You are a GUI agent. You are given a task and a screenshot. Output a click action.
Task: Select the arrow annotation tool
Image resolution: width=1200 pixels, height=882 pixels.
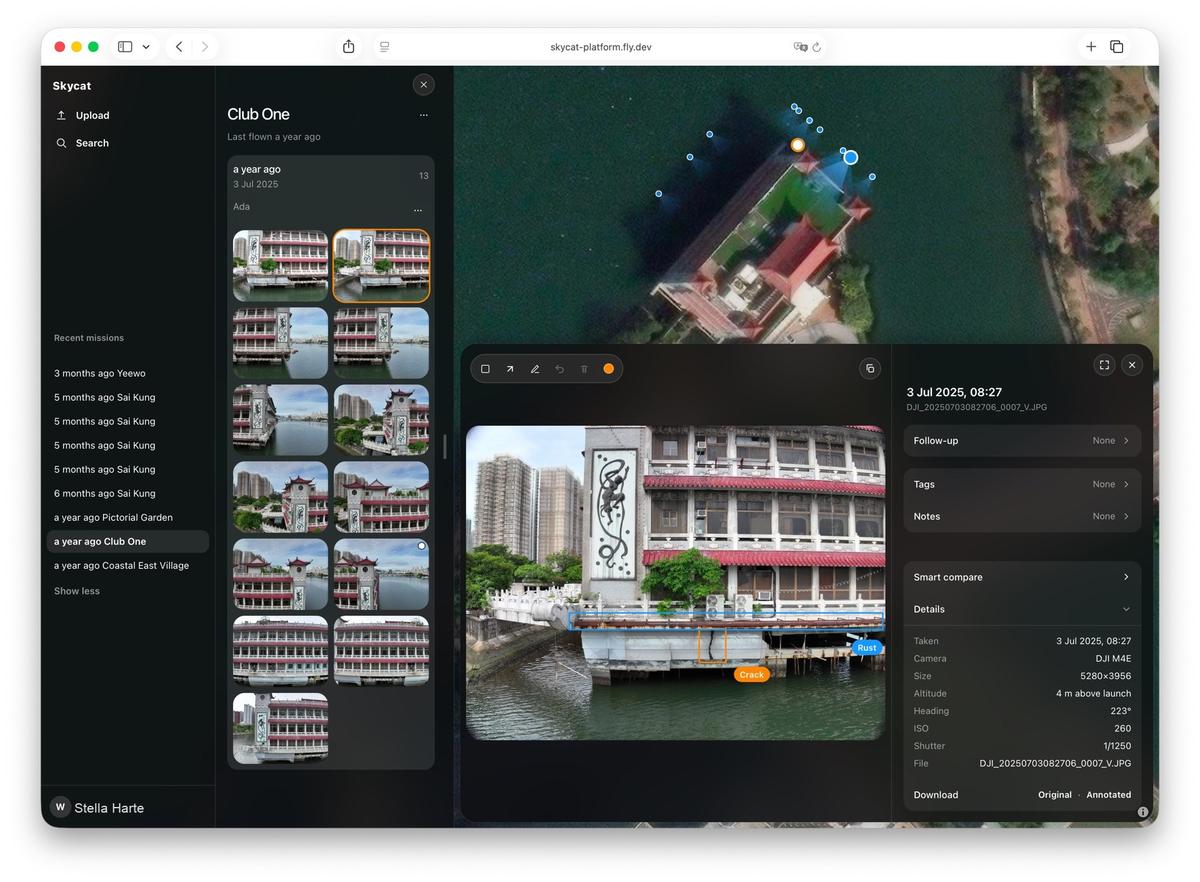[510, 369]
